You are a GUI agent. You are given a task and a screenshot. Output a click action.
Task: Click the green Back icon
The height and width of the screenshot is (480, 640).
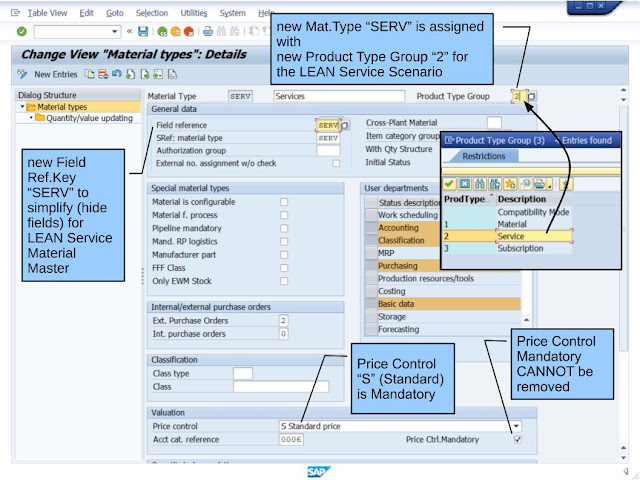(x=162, y=31)
